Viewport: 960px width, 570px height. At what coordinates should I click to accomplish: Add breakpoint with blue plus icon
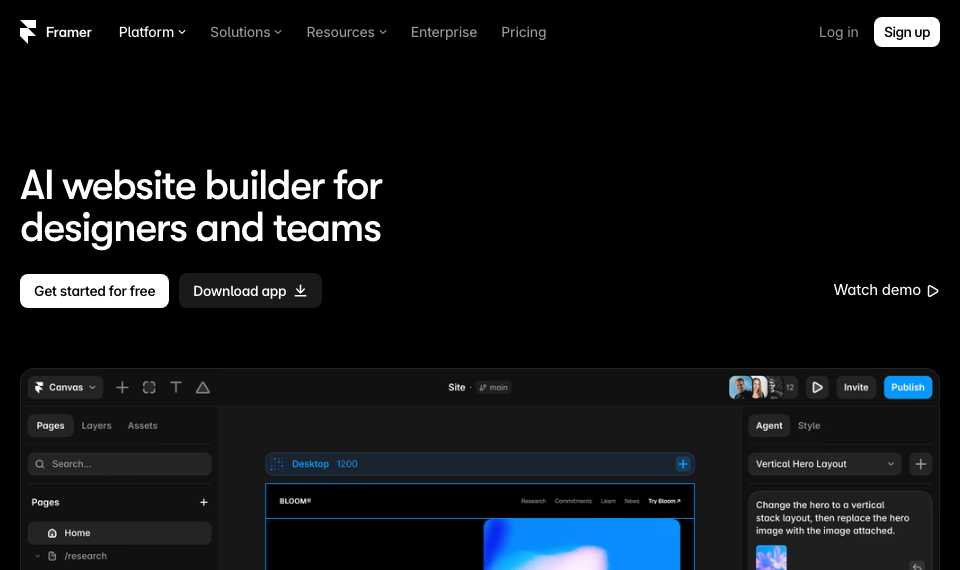tap(683, 464)
